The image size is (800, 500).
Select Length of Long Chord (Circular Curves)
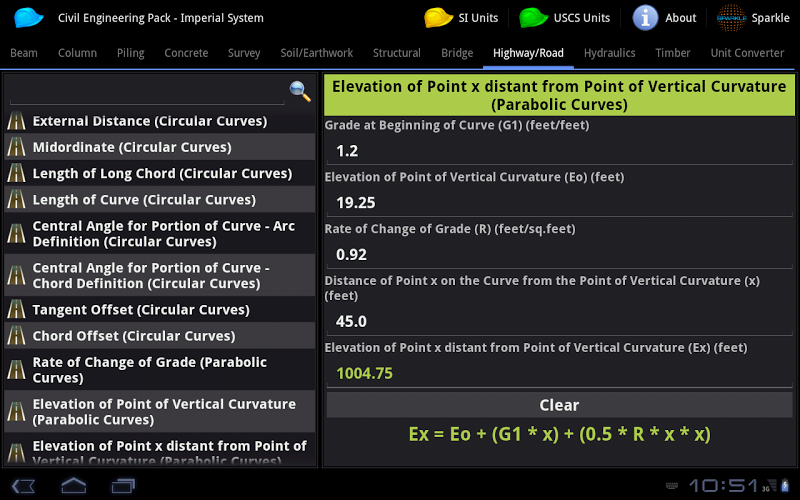160,173
